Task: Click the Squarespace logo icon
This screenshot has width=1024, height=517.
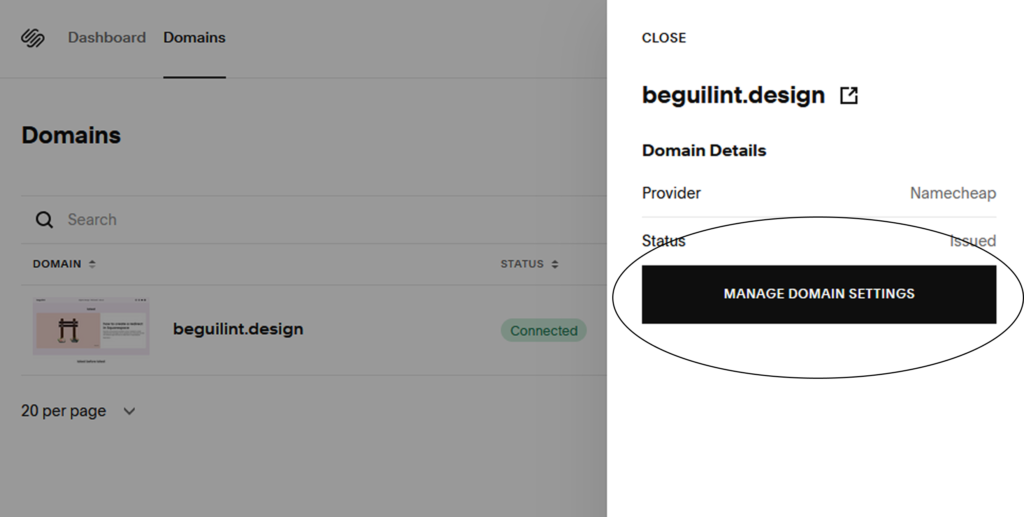Action: tap(33, 38)
